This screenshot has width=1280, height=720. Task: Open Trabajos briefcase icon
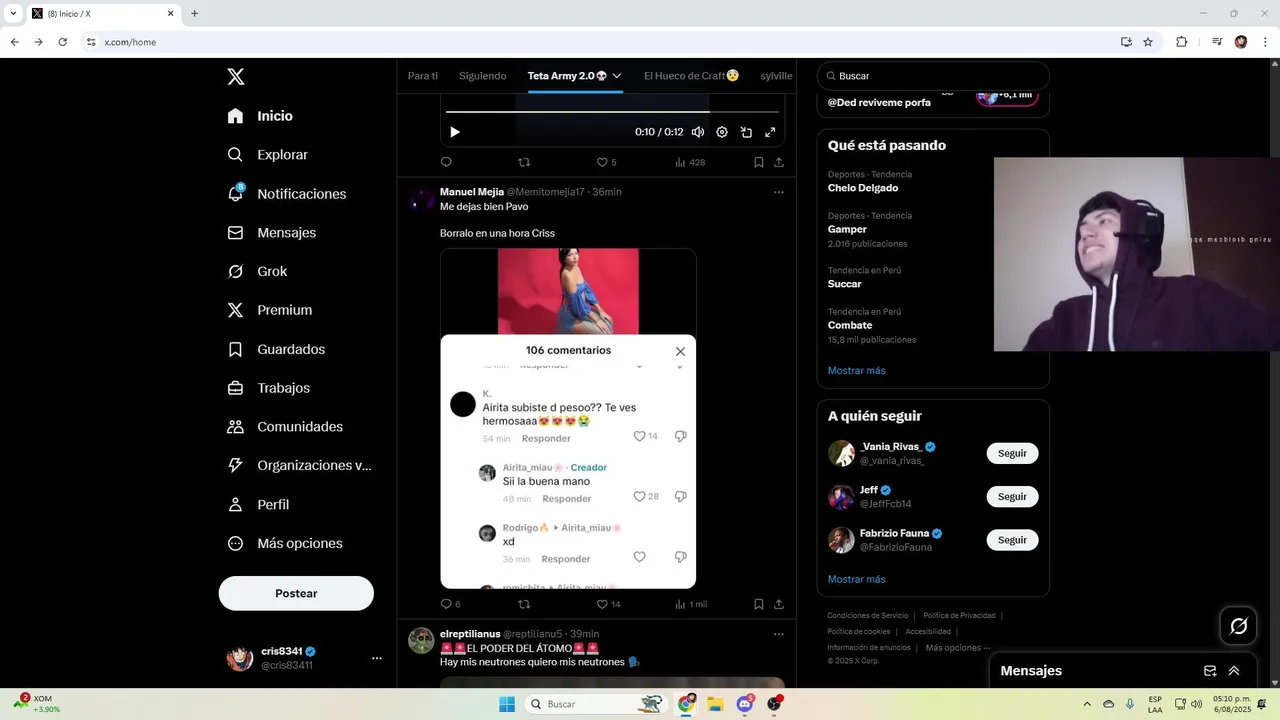click(x=235, y=388)
